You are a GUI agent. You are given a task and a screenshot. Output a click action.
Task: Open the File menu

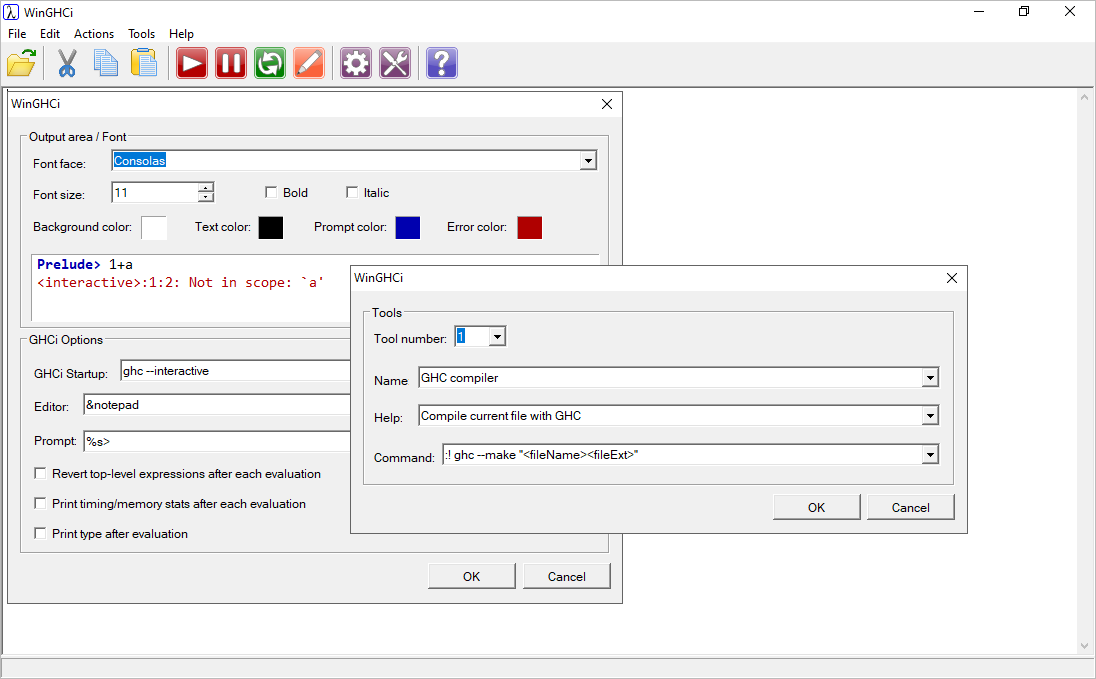[x=17, y=34]
